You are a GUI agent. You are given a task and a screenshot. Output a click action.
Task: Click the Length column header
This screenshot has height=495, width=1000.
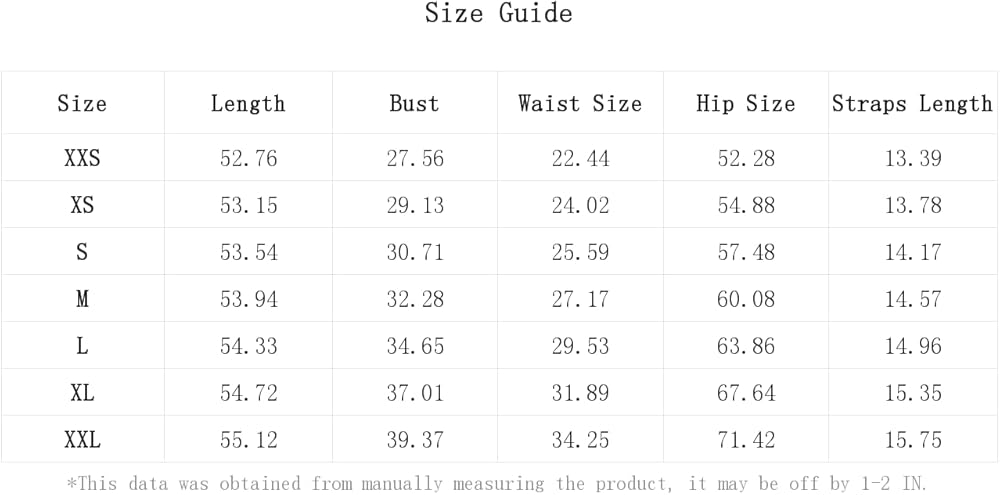pyautogui.click(x=248, y=104)
